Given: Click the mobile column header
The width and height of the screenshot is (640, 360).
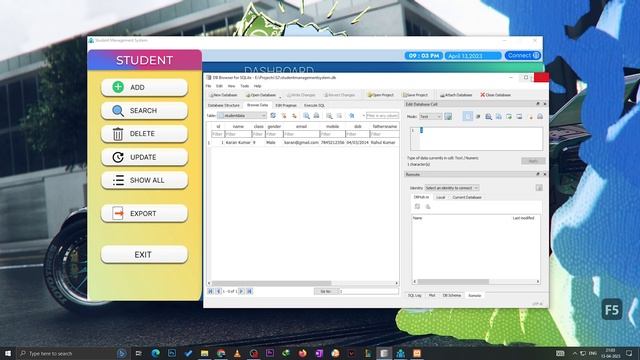Looking at the screenshot, I should pos(333,127).
